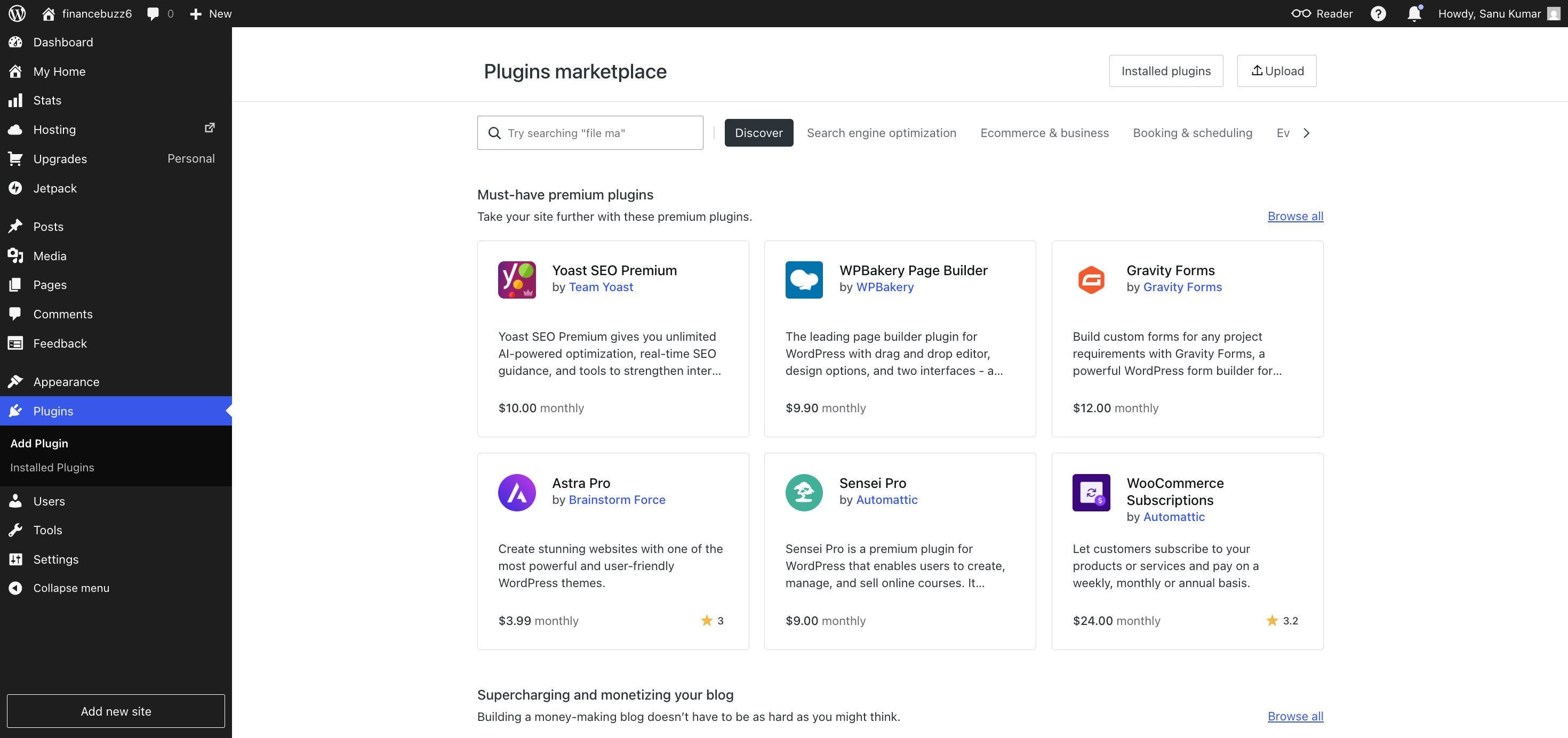Click the Hosting external link icon
This screenshot has height=738, width=1568.
(x=210, y=128)
